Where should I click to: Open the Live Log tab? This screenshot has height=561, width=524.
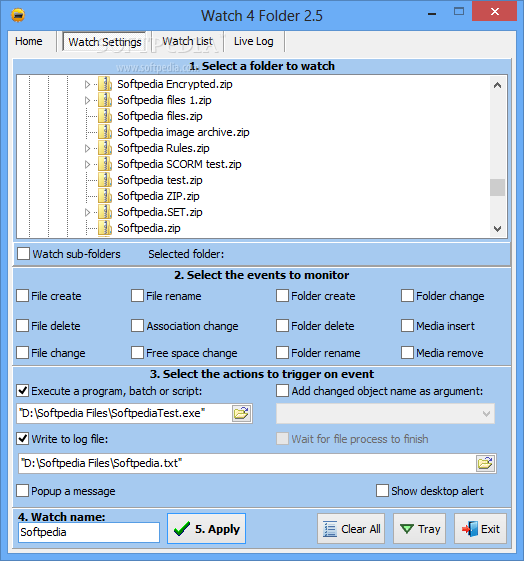(x=254, y=42)
